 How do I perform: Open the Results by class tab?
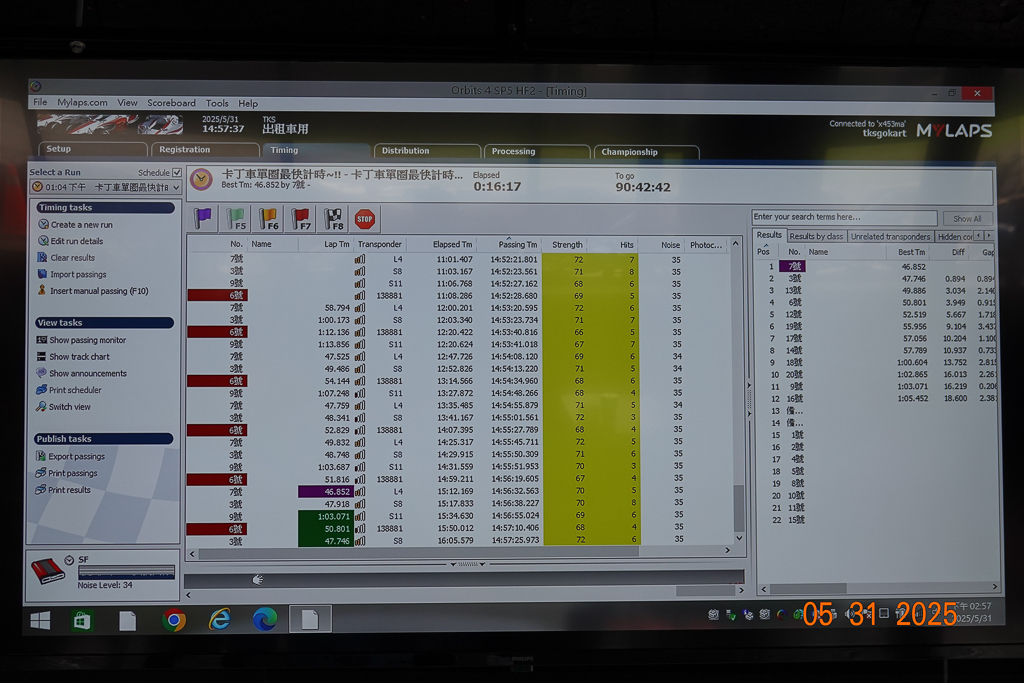[816, 236]
